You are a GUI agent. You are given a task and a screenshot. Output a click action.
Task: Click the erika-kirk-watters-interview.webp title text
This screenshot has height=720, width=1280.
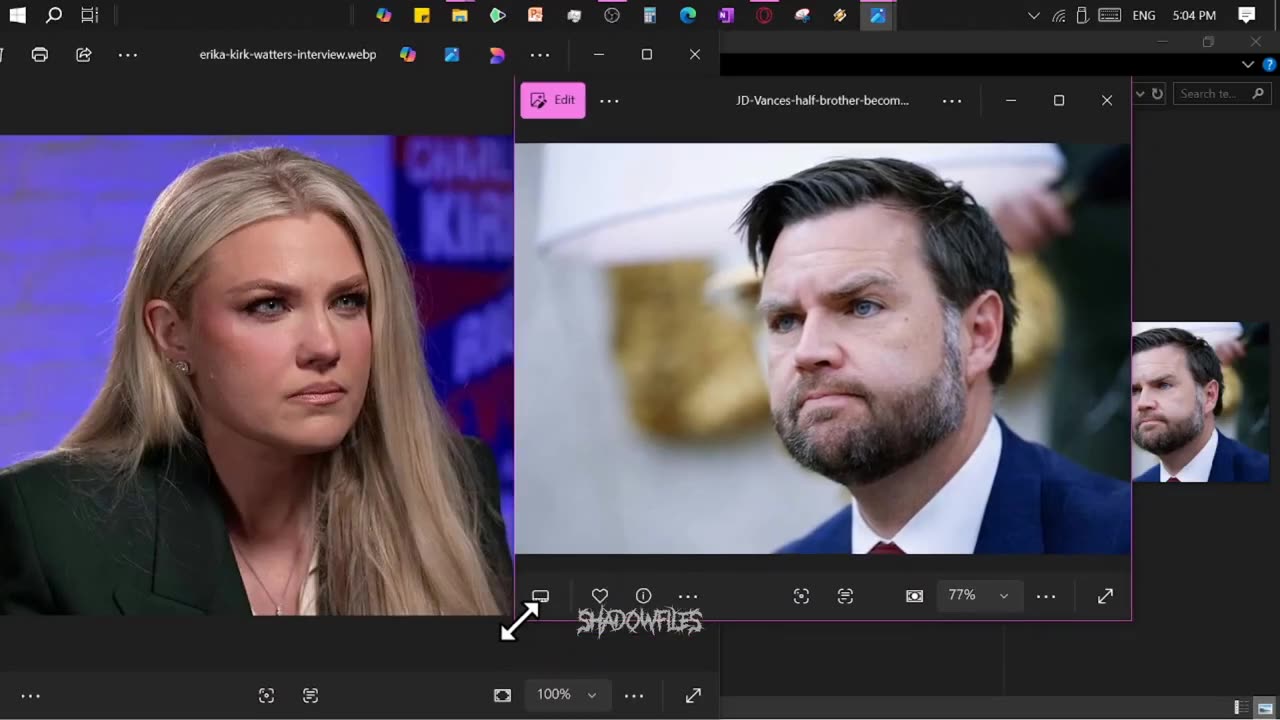click(288, 55)
